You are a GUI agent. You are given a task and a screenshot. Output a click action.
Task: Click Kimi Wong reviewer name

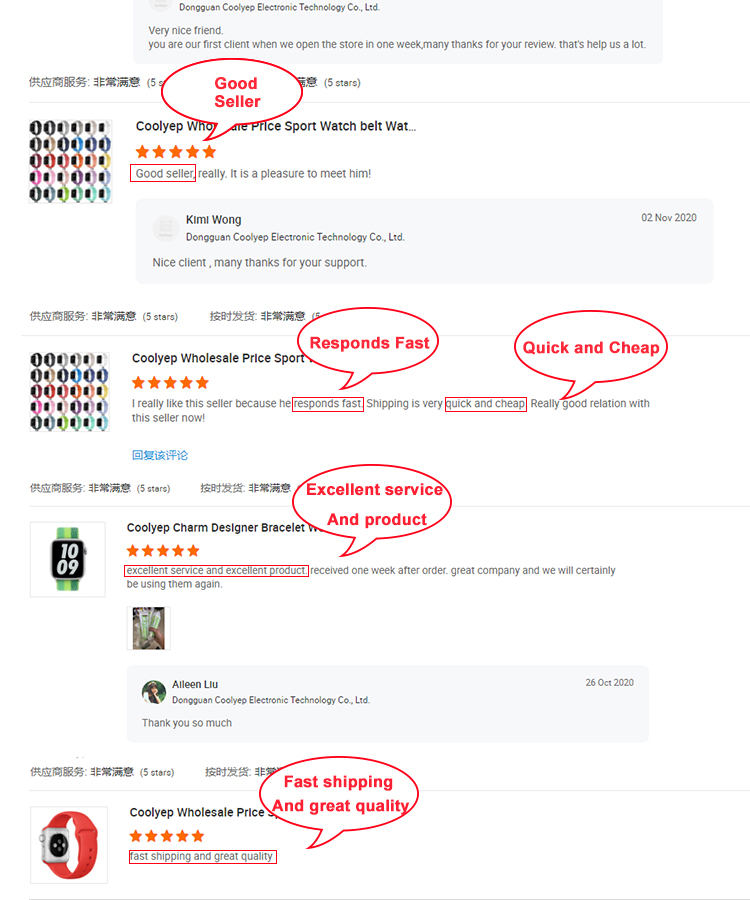coord(213,220)
